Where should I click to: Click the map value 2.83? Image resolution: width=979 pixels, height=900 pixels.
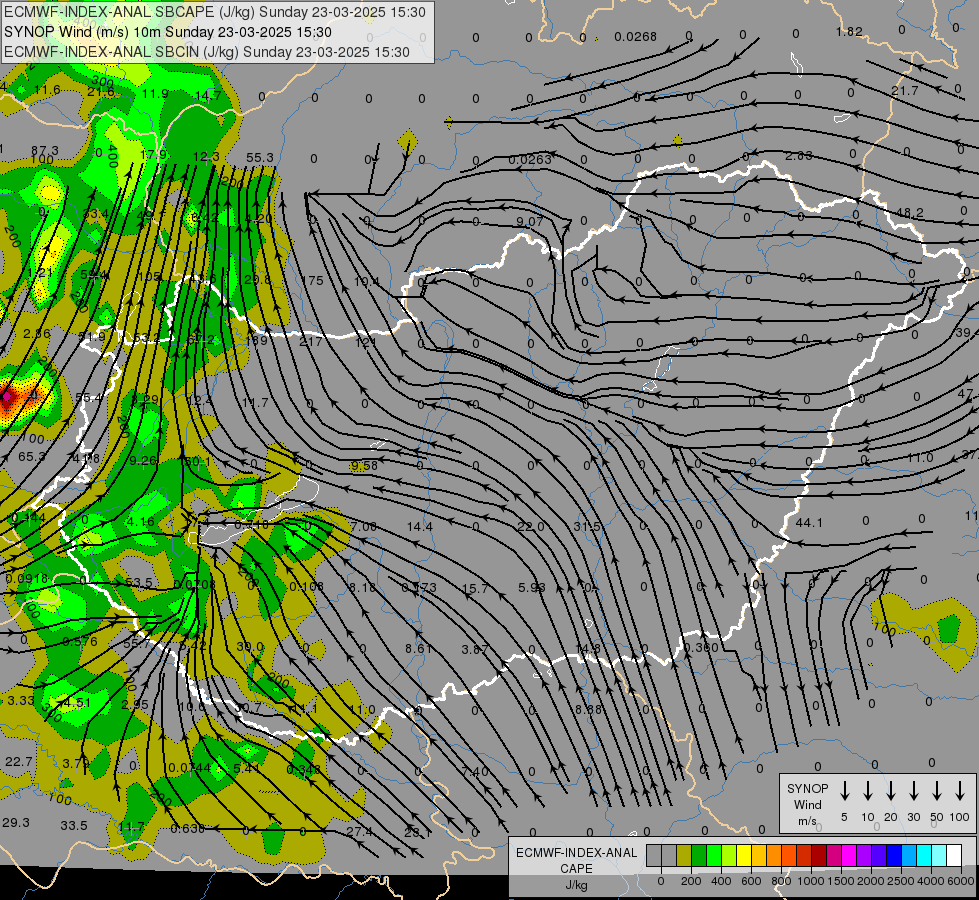click(799, 156)
